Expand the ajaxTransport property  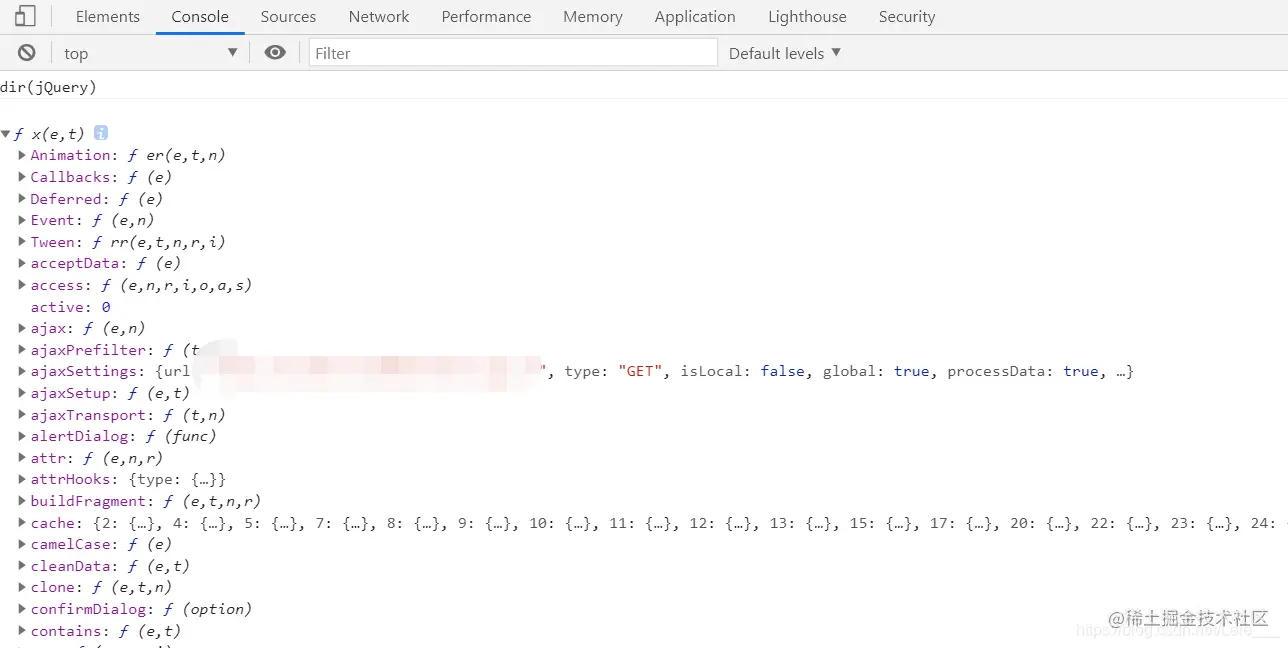tap(22, 415)
